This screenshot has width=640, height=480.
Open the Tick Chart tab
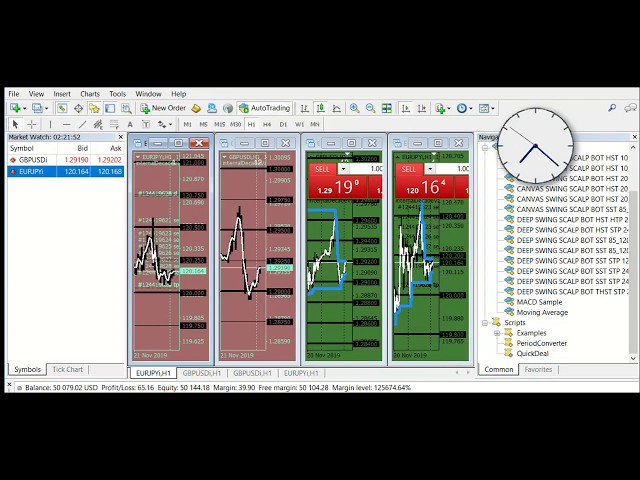(x=67, y=369)
